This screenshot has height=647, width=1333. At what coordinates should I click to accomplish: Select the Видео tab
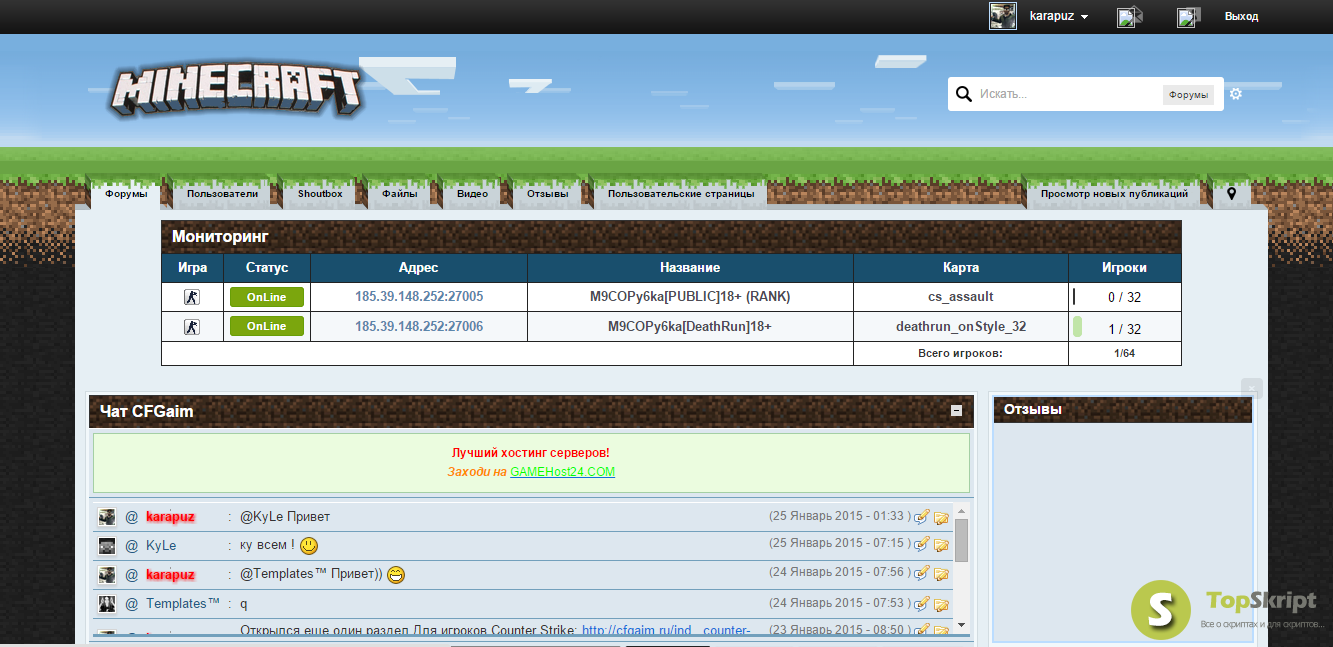(473, 193)
